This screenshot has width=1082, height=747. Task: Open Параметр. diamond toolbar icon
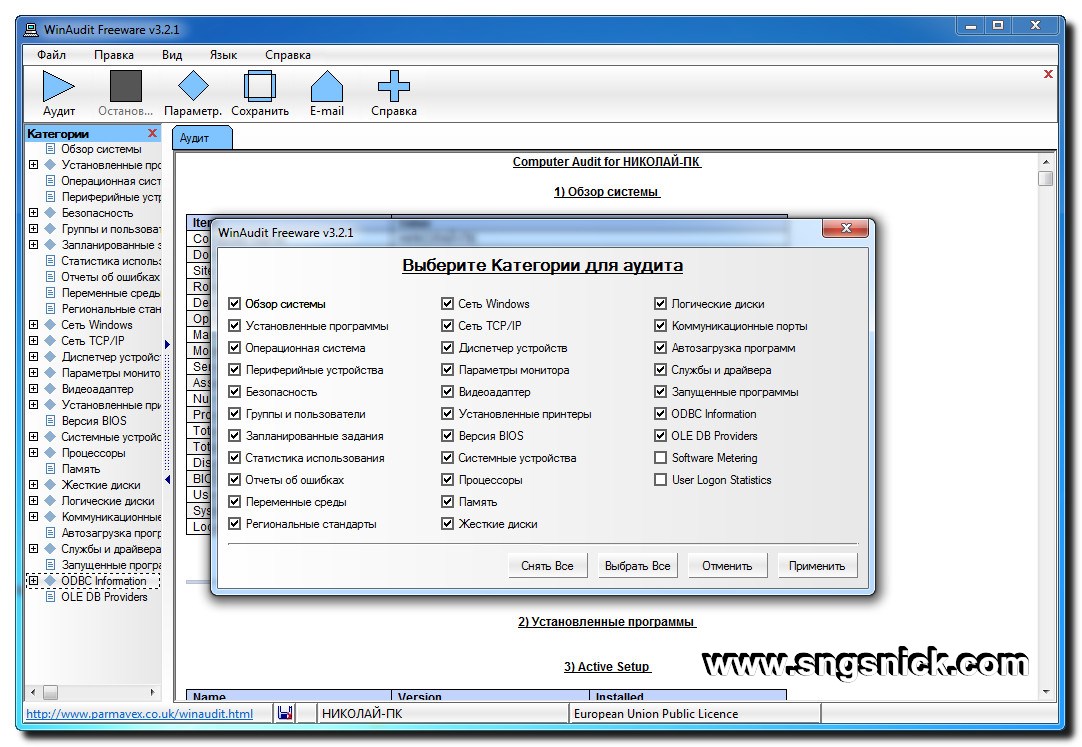click(193, 86)
